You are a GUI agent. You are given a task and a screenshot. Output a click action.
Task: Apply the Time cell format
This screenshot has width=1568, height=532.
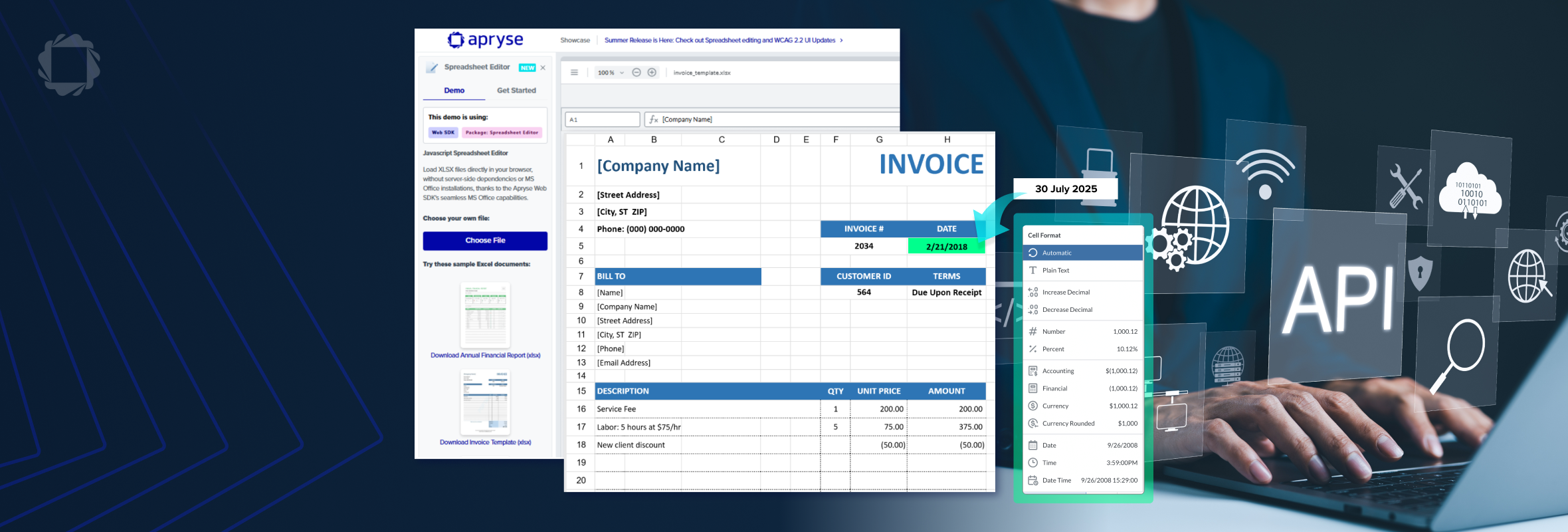click(x=1083, y=462)
